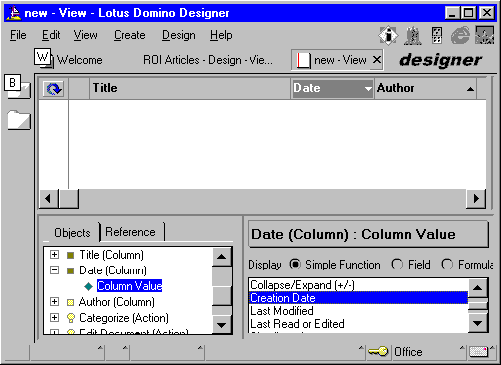501x365 pixels.
Task: Click the Author (Column) square icon
Action: (x=70, y=302)
